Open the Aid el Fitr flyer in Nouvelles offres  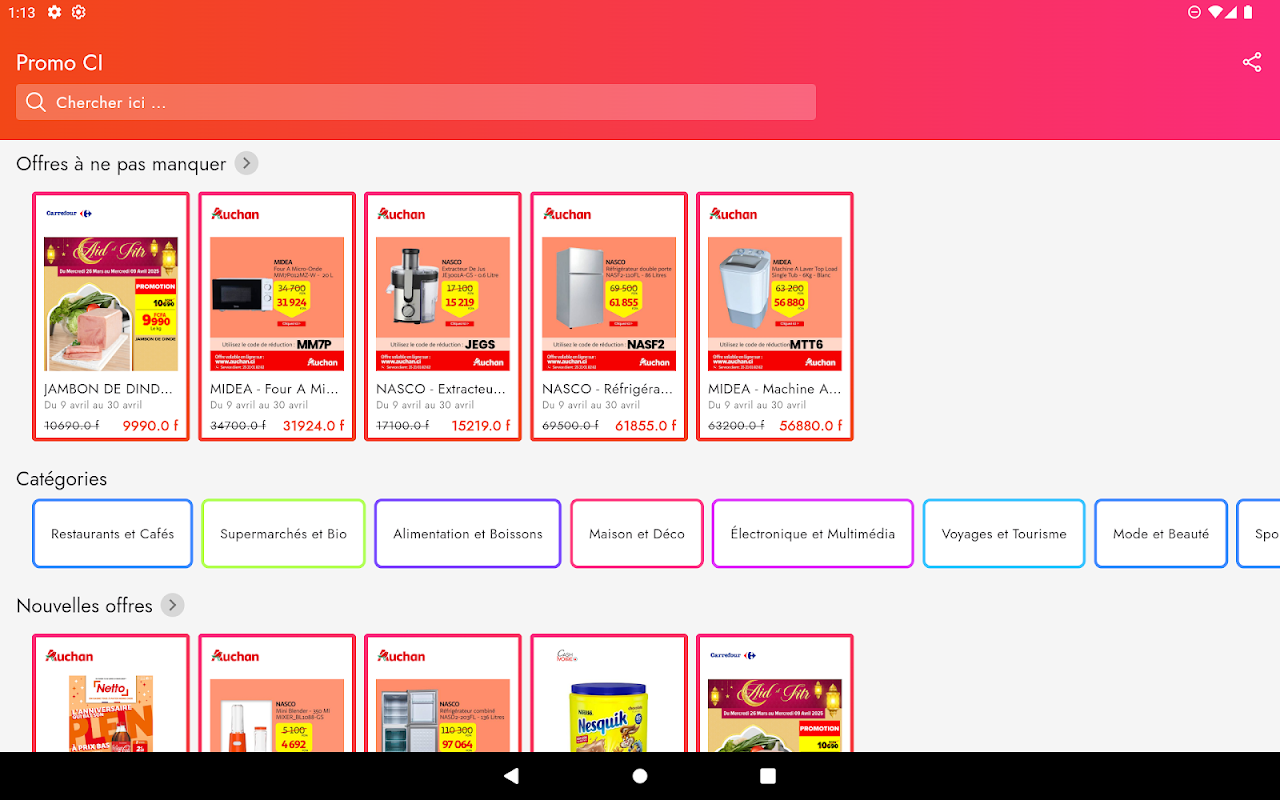coord(775,715)
